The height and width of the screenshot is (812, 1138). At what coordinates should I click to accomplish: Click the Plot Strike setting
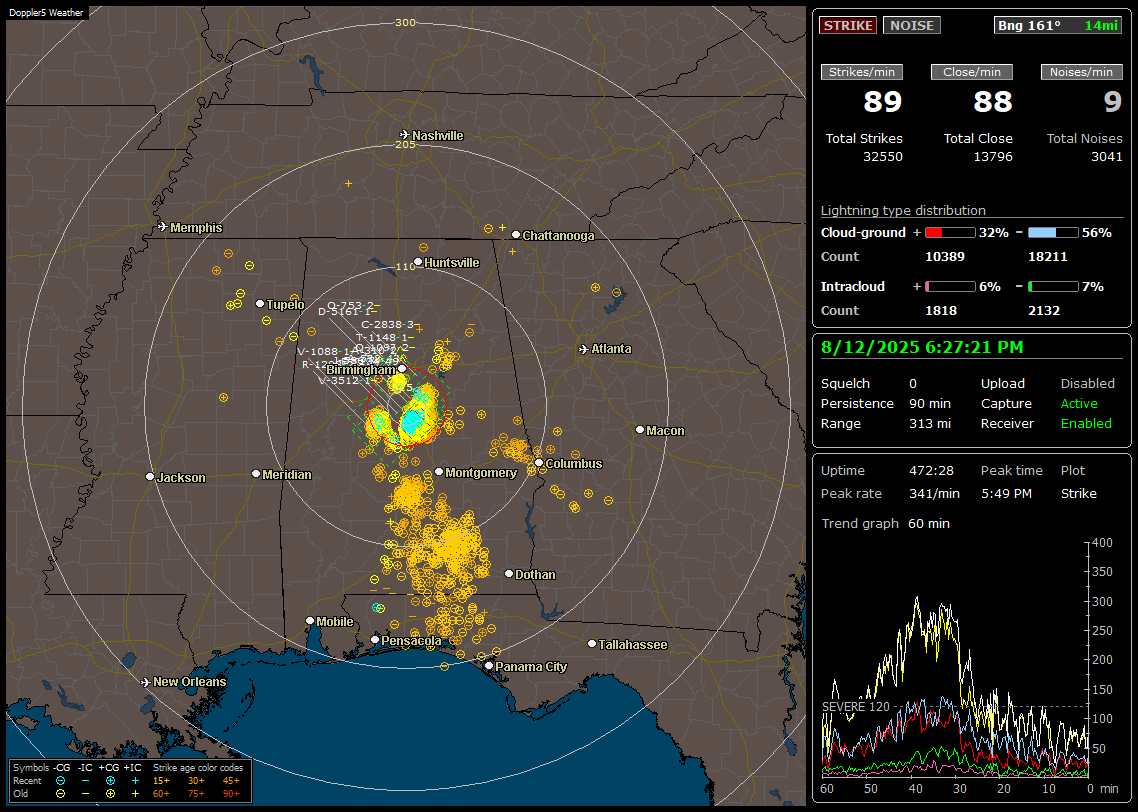[1078, 493]
